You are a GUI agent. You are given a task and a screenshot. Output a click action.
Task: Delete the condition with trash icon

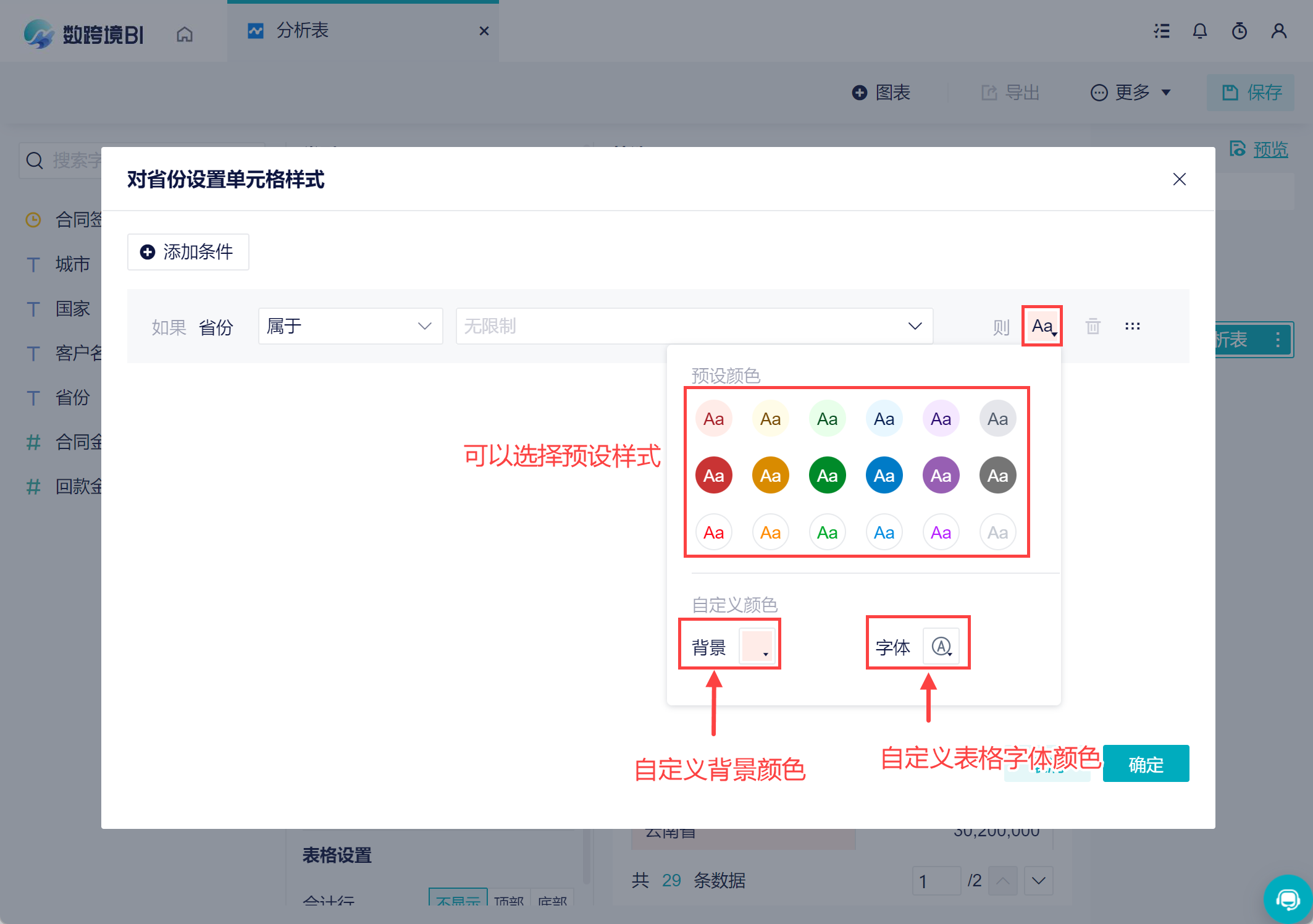1093,326
